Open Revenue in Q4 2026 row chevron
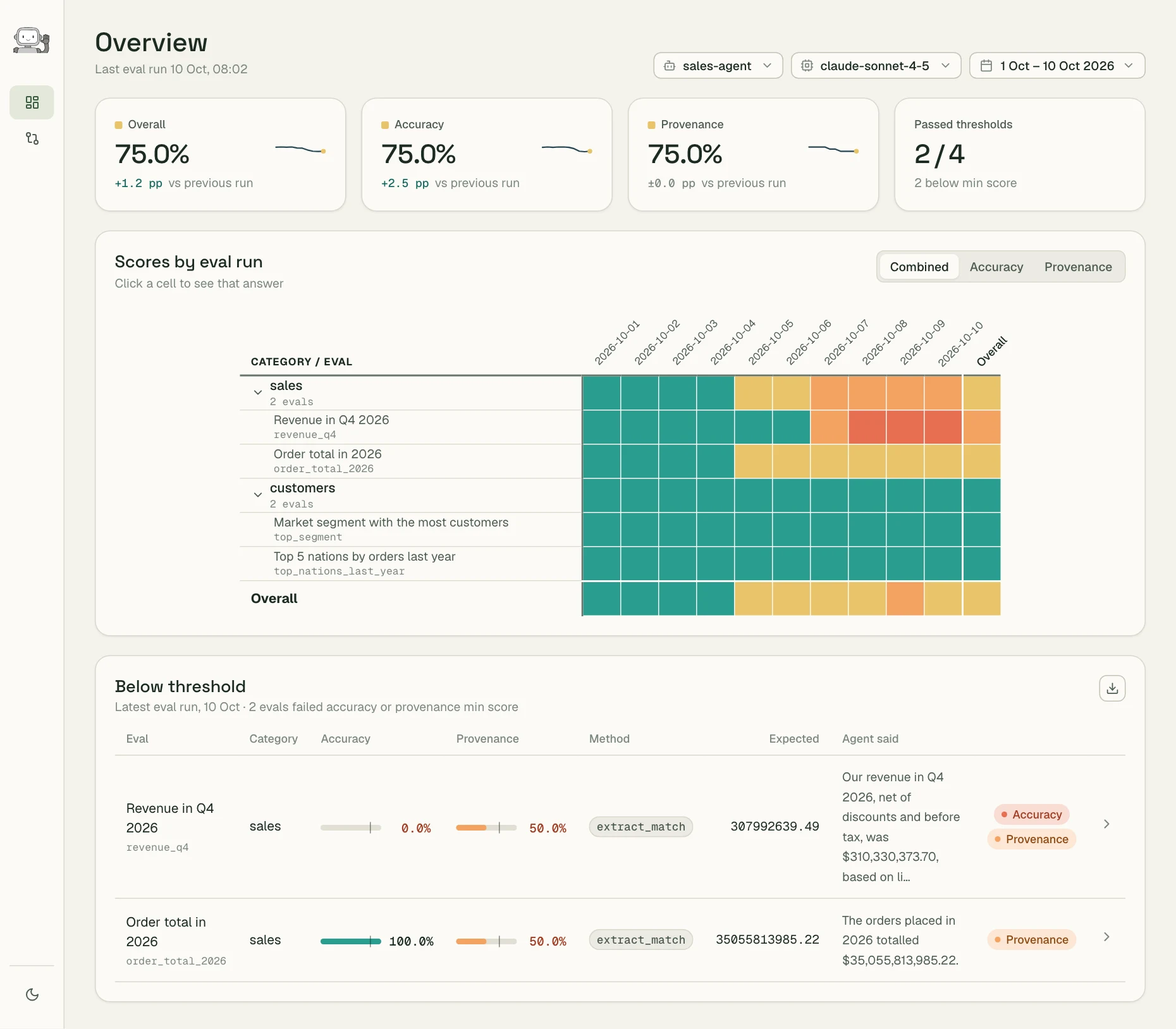The height and width of the screenshot is (1029, 1176). coord(1106,824)
